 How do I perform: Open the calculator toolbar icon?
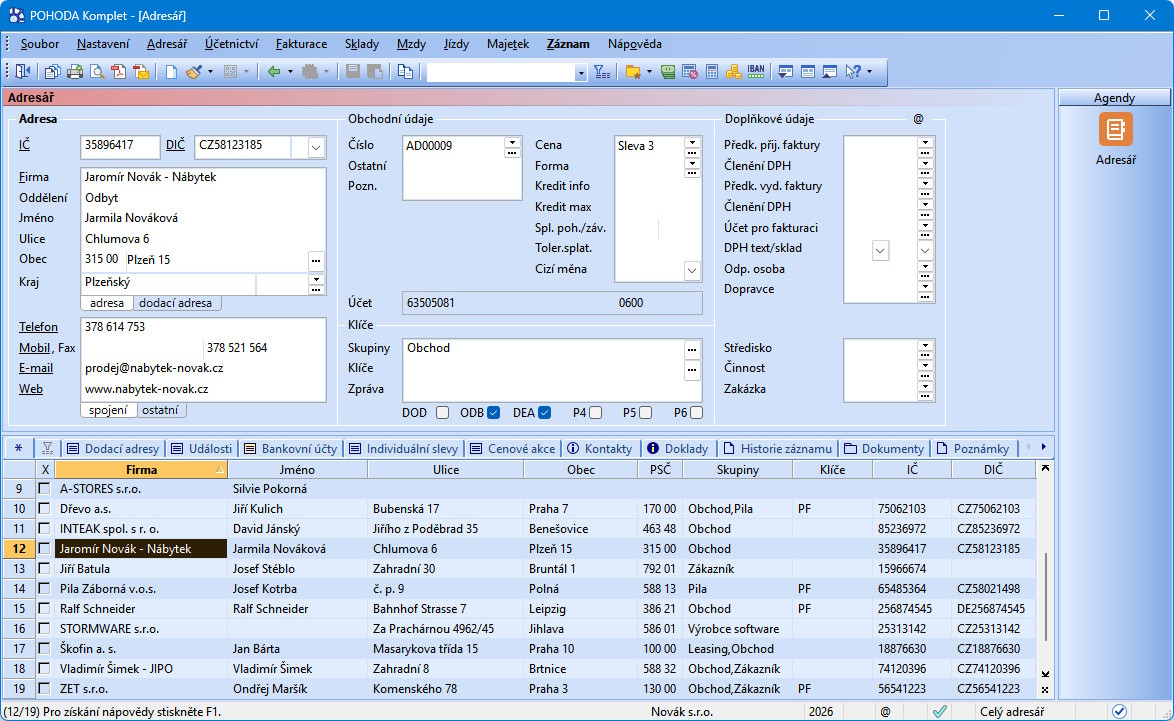[712, 71]
